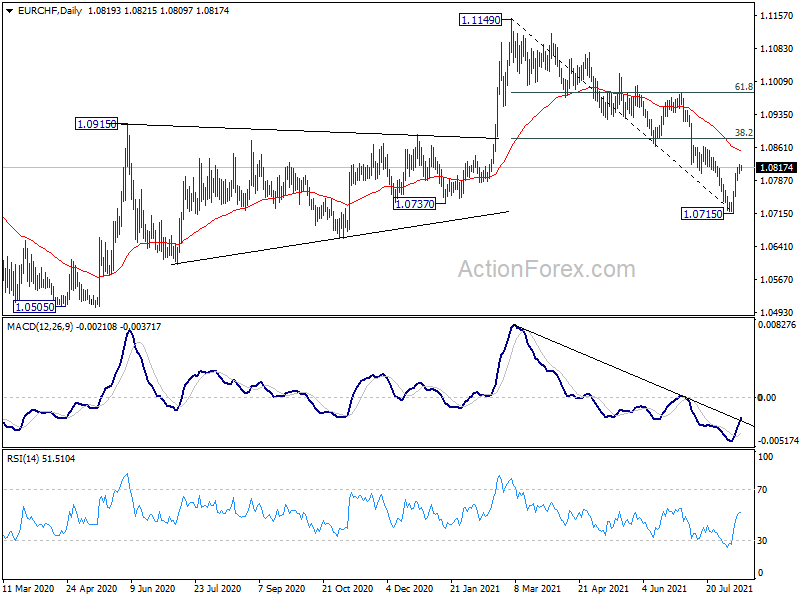The image size is (800, 600).
Task: Click the RSI(14) indicator label
Action: 23,459
